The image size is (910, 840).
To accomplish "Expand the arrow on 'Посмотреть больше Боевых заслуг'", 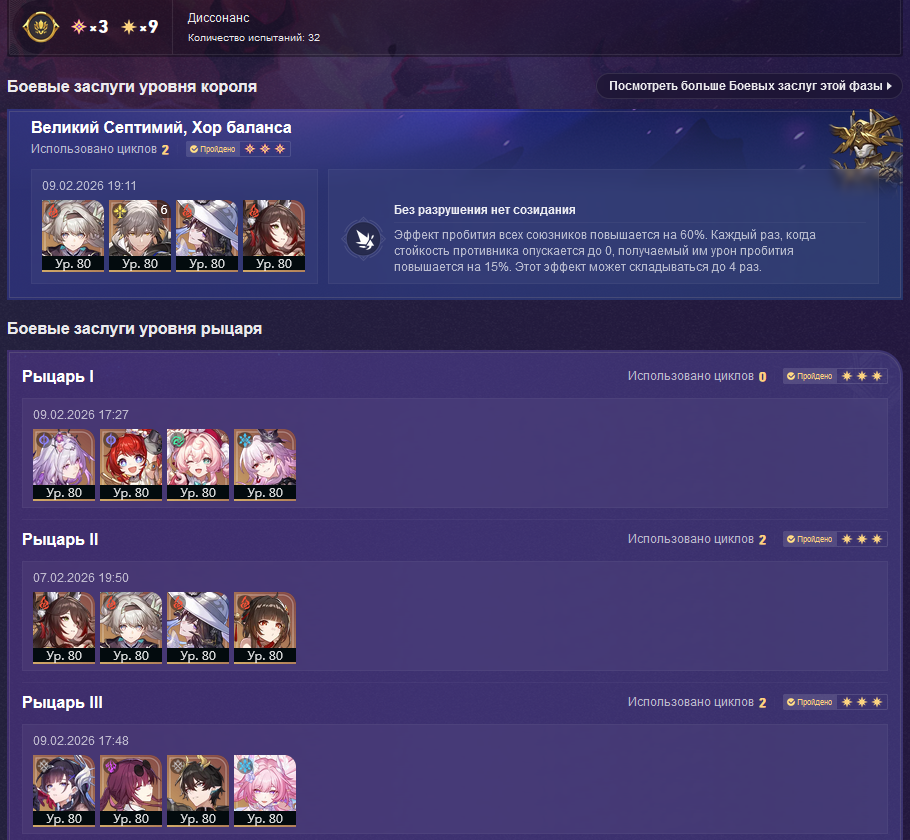I will (x=889, y=86).
